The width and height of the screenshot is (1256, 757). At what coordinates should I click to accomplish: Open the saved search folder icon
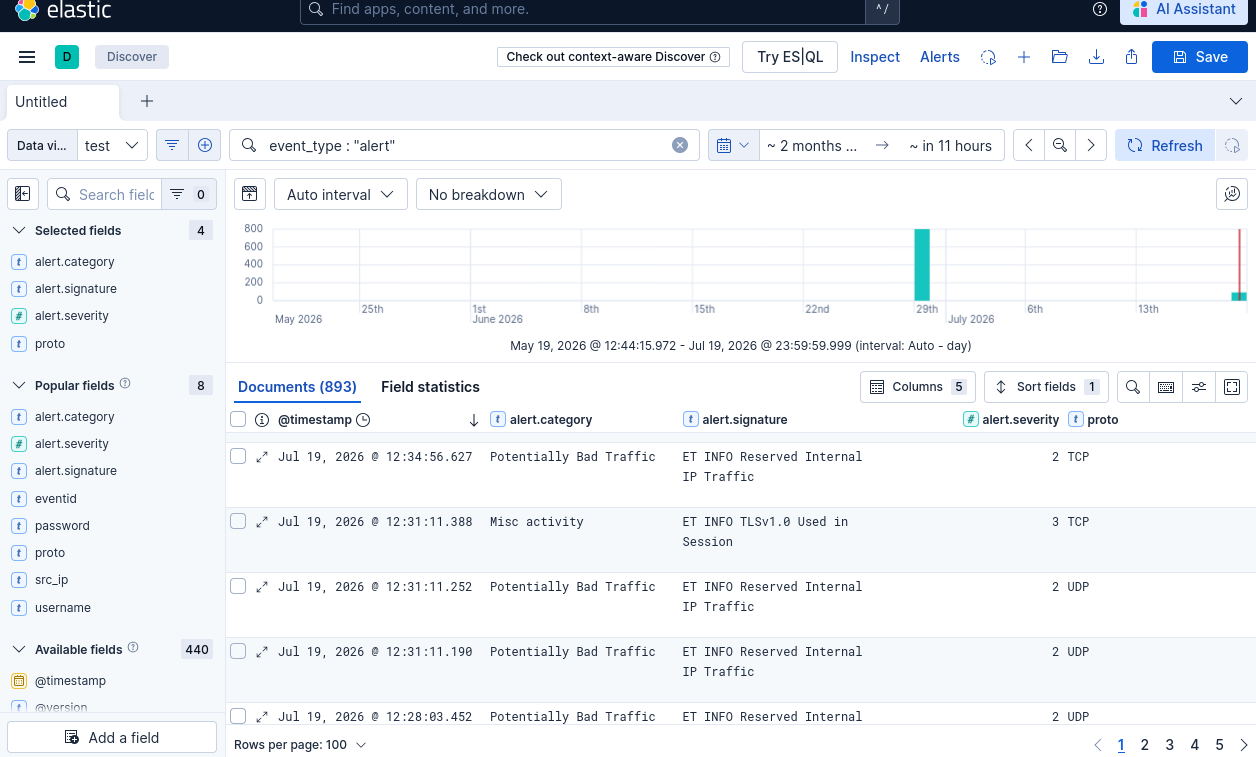(x=1060, y=57)
